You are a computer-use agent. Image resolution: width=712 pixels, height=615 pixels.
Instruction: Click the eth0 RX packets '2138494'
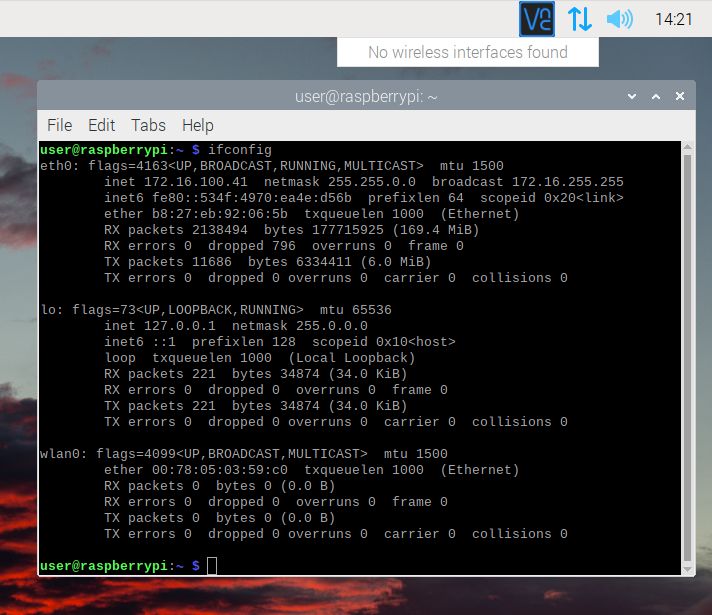[x=220, y=230]
